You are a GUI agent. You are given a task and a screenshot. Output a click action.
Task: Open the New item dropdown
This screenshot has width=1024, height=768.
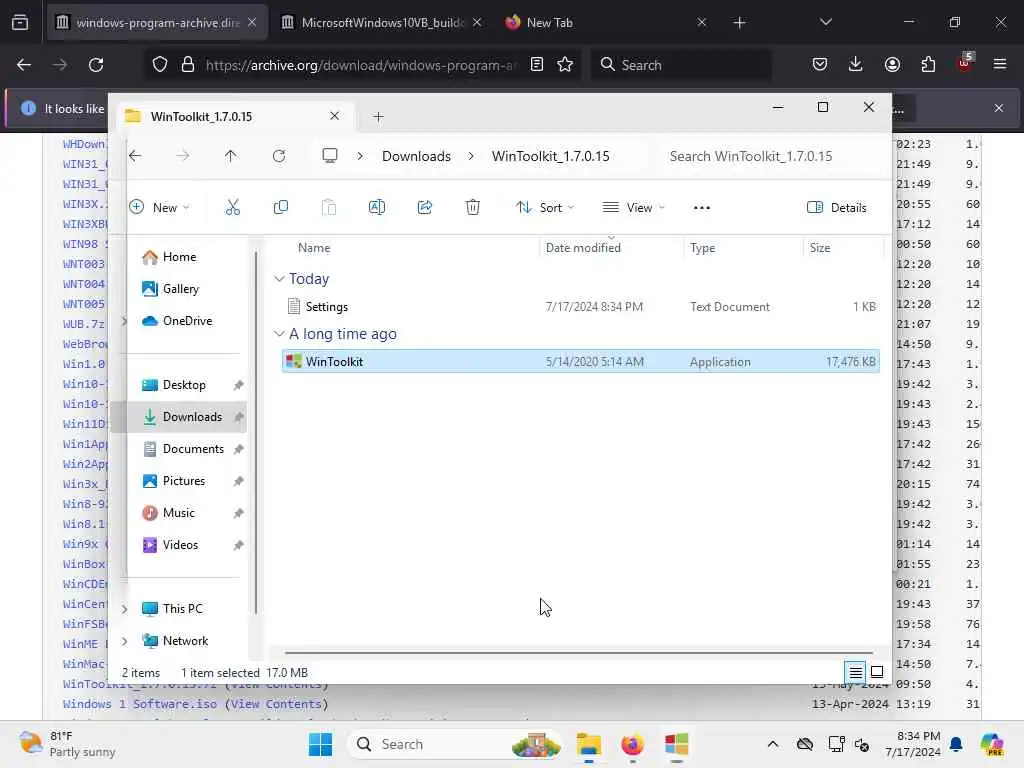click(159, 208)
